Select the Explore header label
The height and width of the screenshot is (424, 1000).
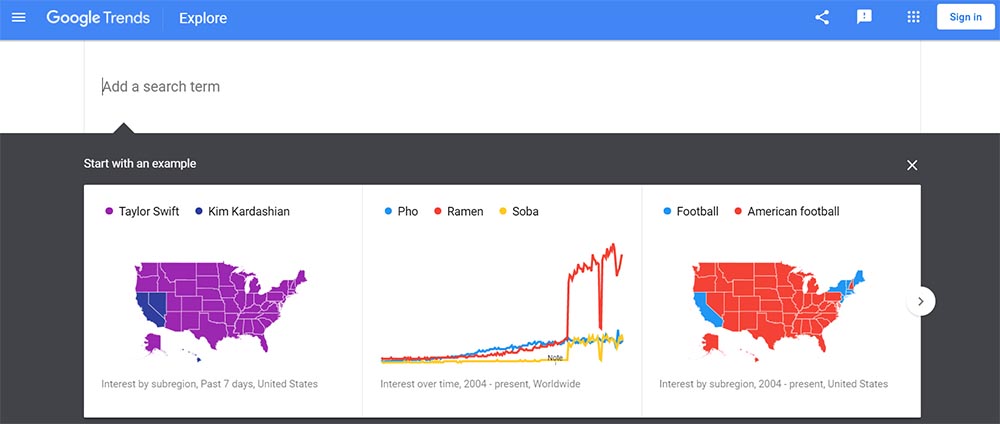click(203, 18)
